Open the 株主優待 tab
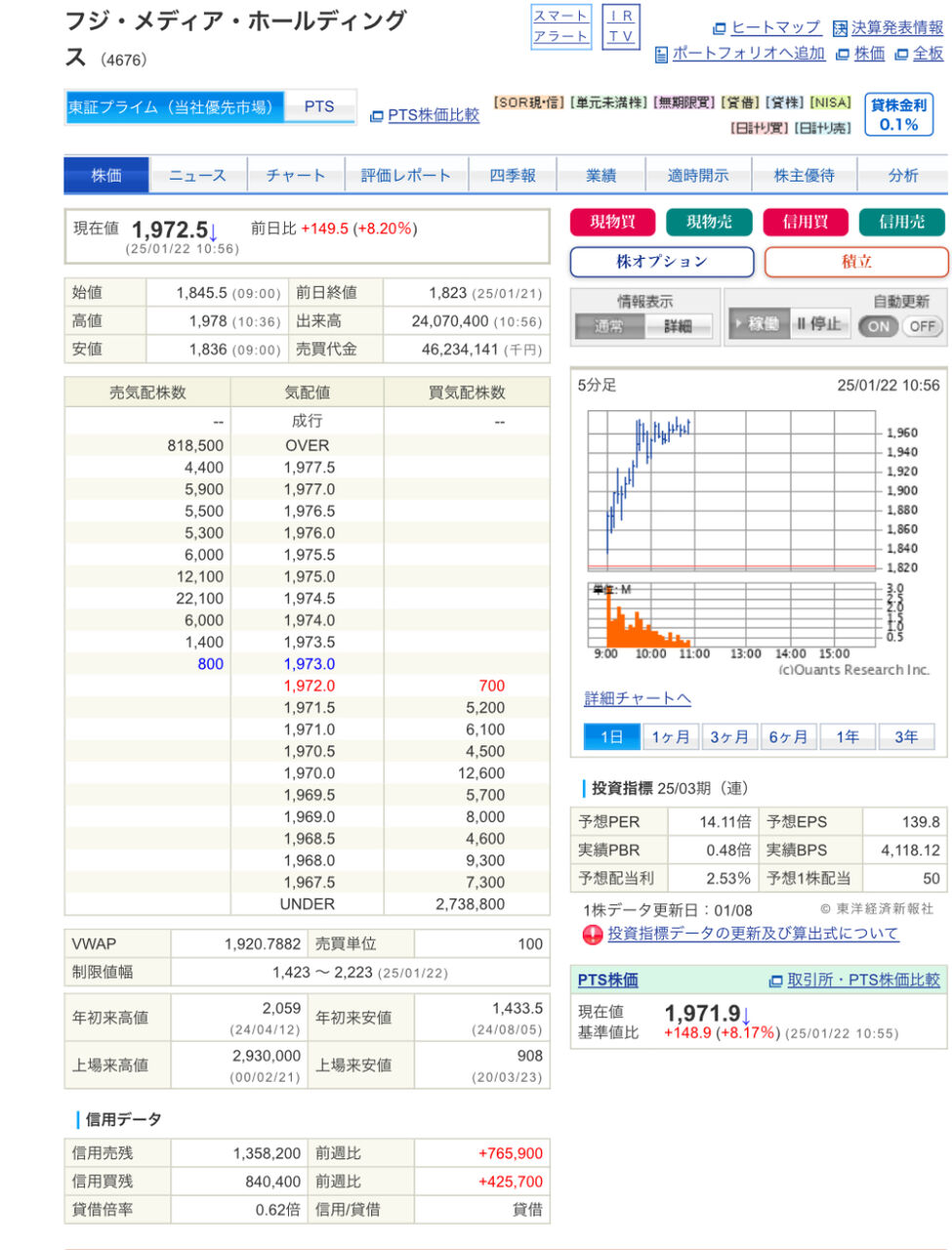This screenshot has width=952, height=1250. 805,175
